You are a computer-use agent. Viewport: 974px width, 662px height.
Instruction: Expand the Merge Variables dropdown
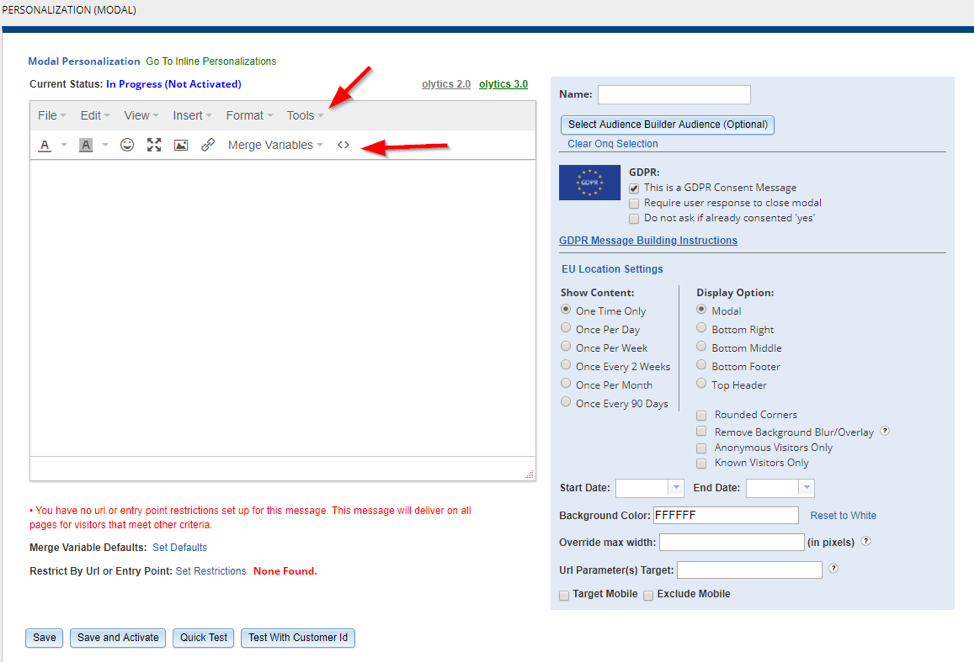[x=275, y=145]
